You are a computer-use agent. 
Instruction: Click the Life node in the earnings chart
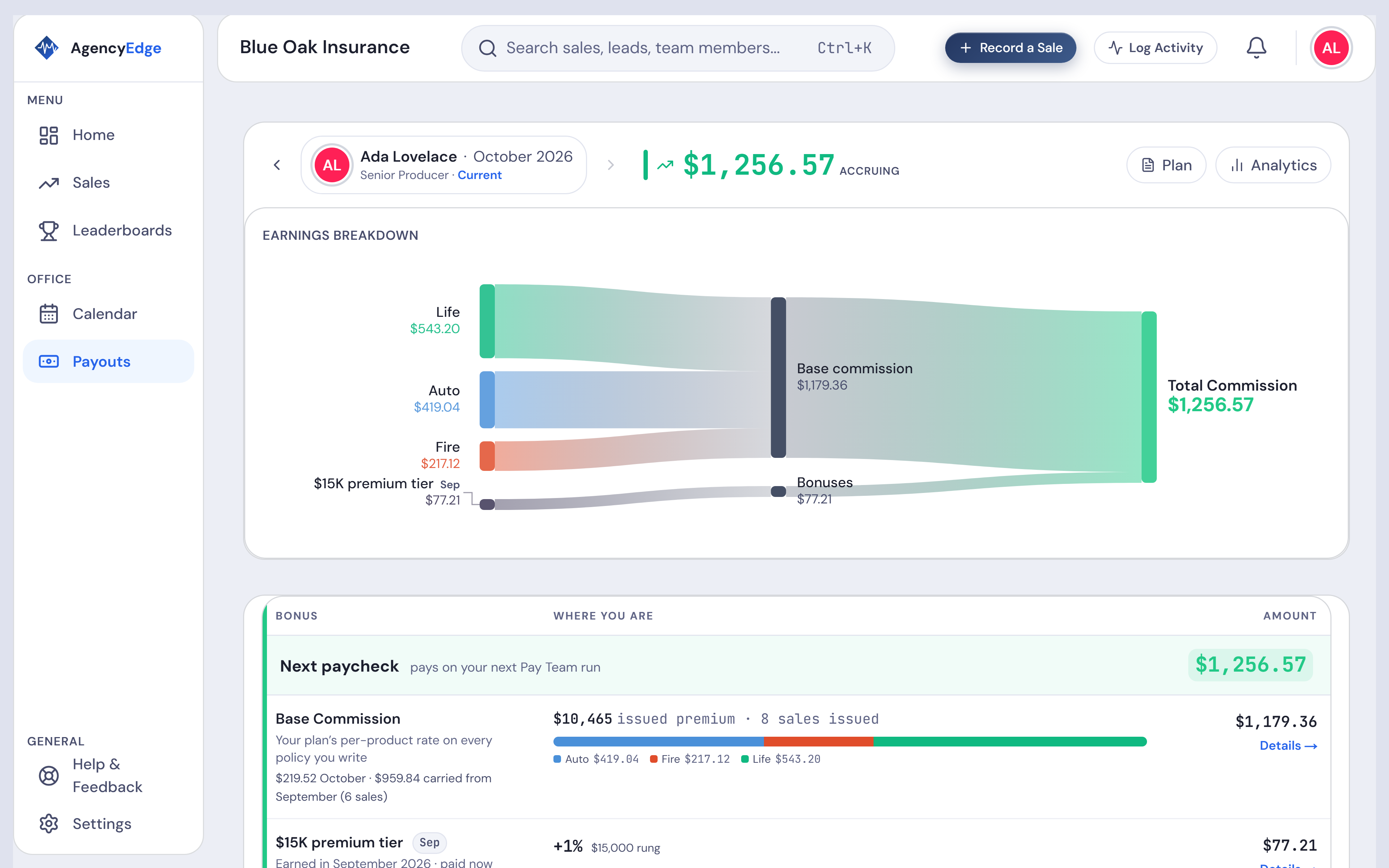pyautogui.click(x=487, y=321)
